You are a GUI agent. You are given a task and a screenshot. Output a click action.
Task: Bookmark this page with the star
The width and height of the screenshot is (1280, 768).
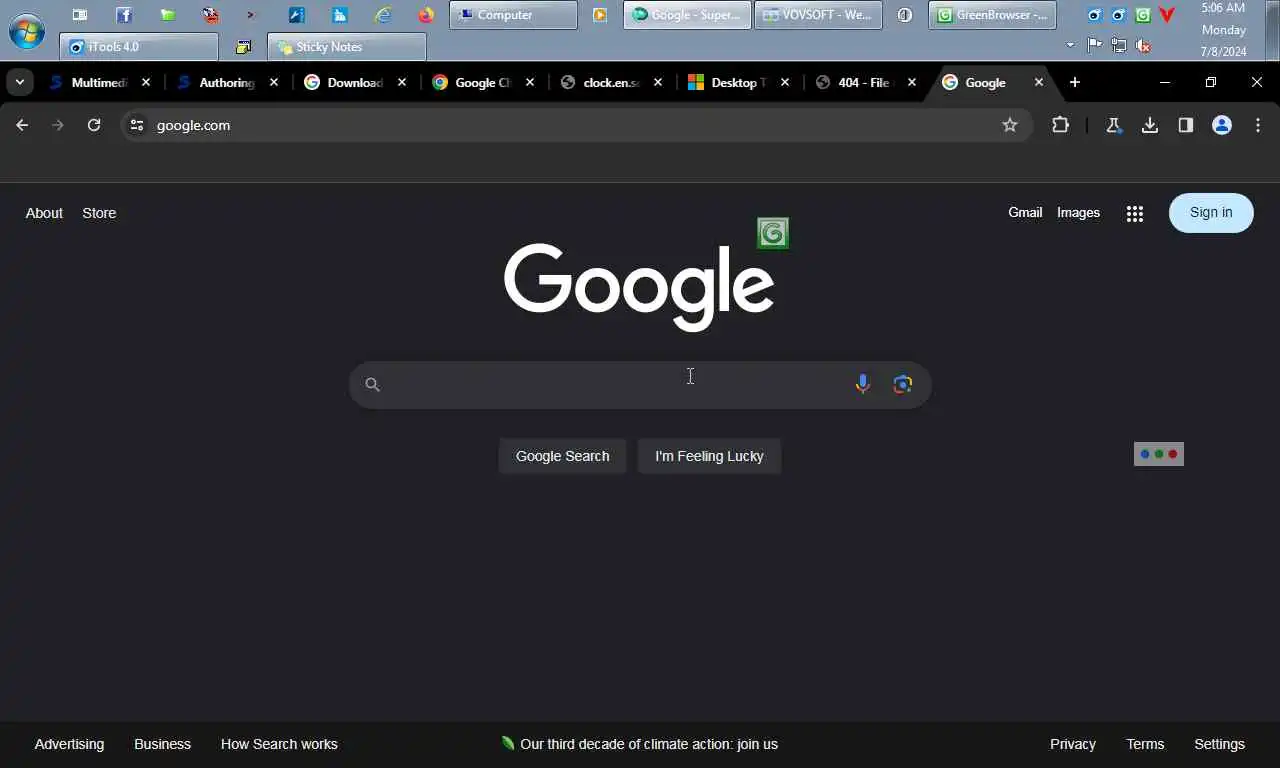coord(1010,125)
